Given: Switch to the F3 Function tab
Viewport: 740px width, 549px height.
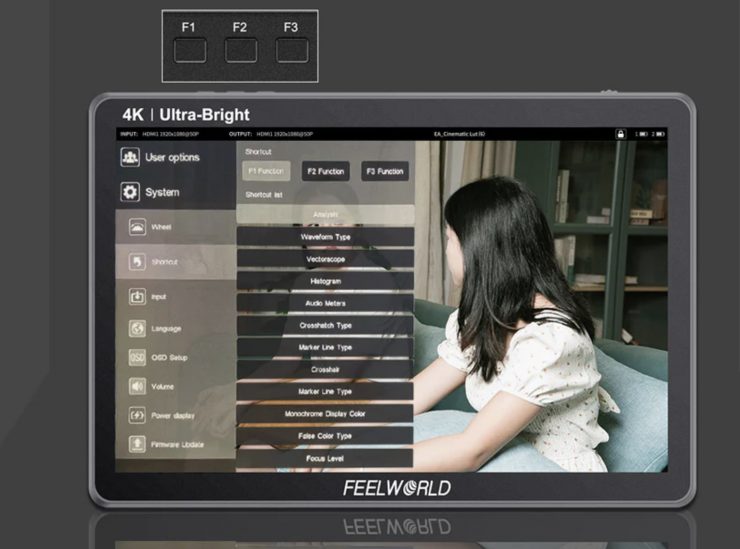Looking at the screenshot, I should pyautogui.click(x=385, y=171).
